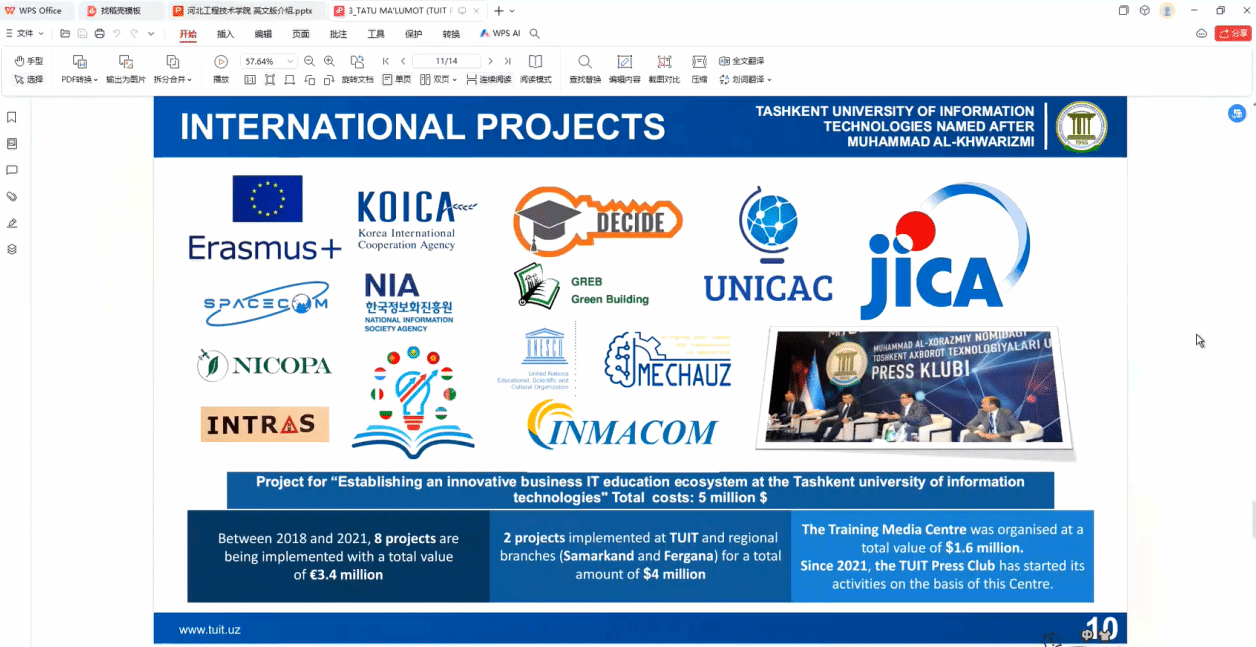Enable the 手型 hand tool
Image resolution: width=1256 pixels, height=647 pixels.
coord(29,62)
